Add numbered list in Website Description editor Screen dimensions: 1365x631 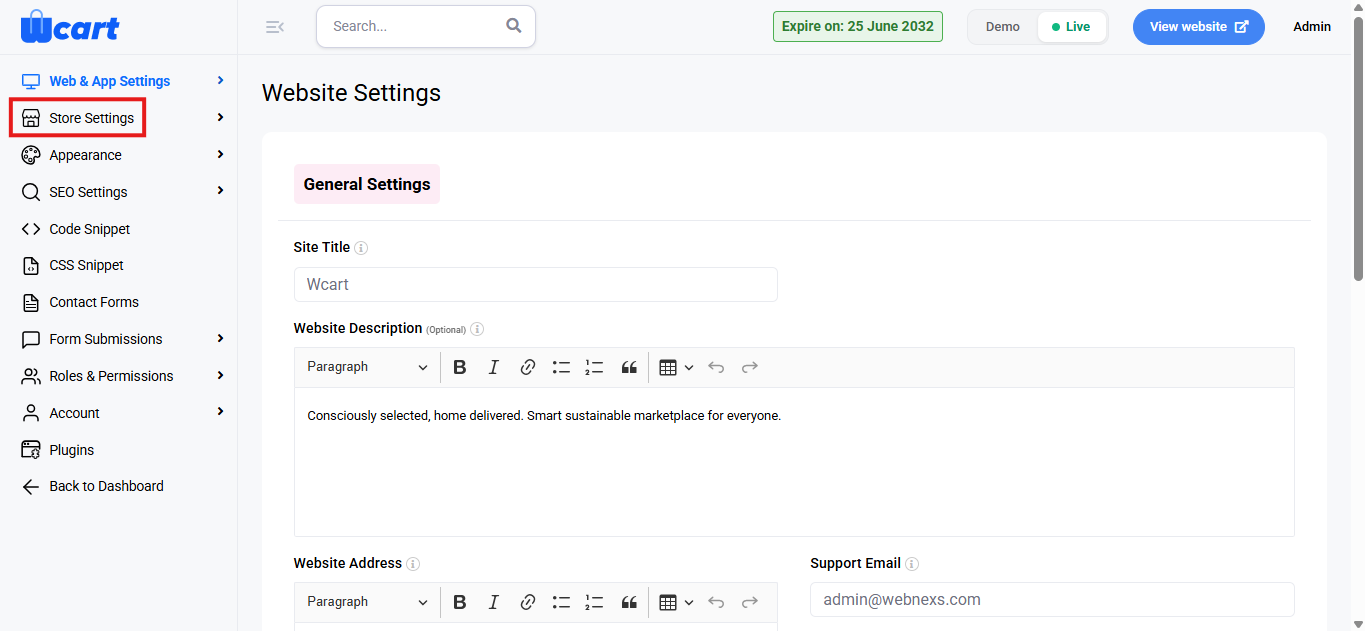pyautogui.click(x=594, y=367)
